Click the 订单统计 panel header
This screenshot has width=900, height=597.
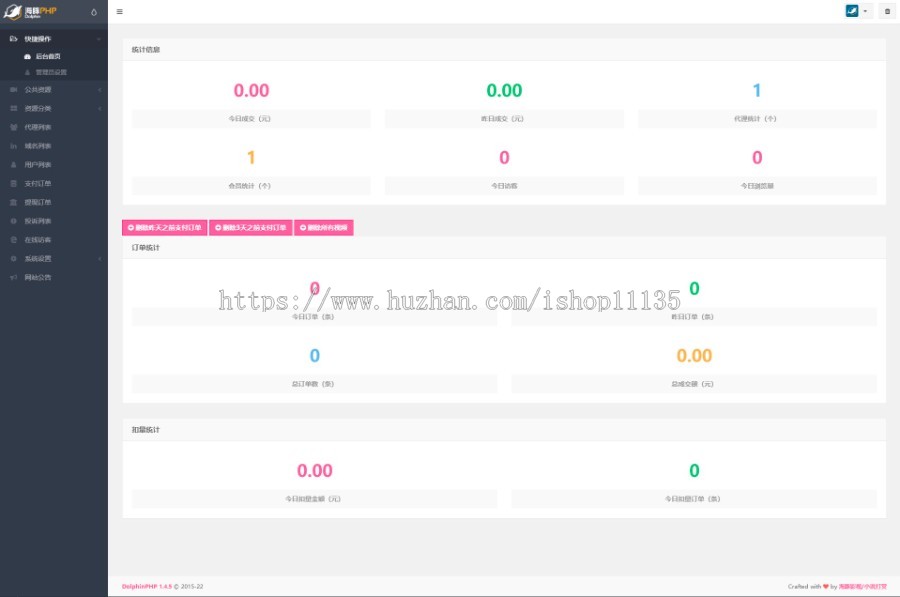coord(504,248)
